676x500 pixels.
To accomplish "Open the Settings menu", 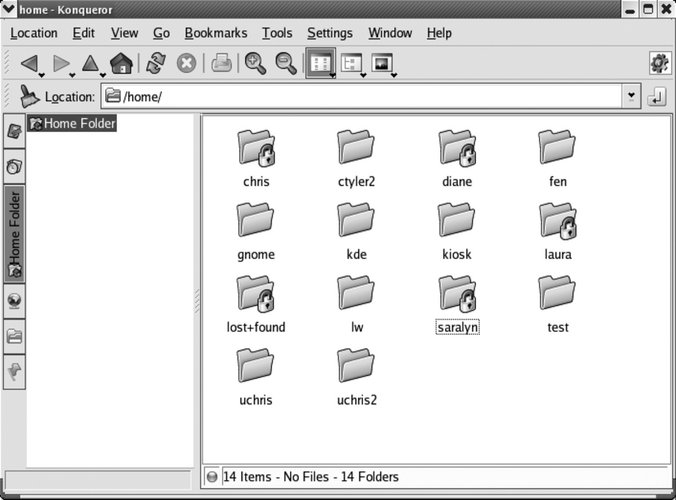I will point(329,33).
